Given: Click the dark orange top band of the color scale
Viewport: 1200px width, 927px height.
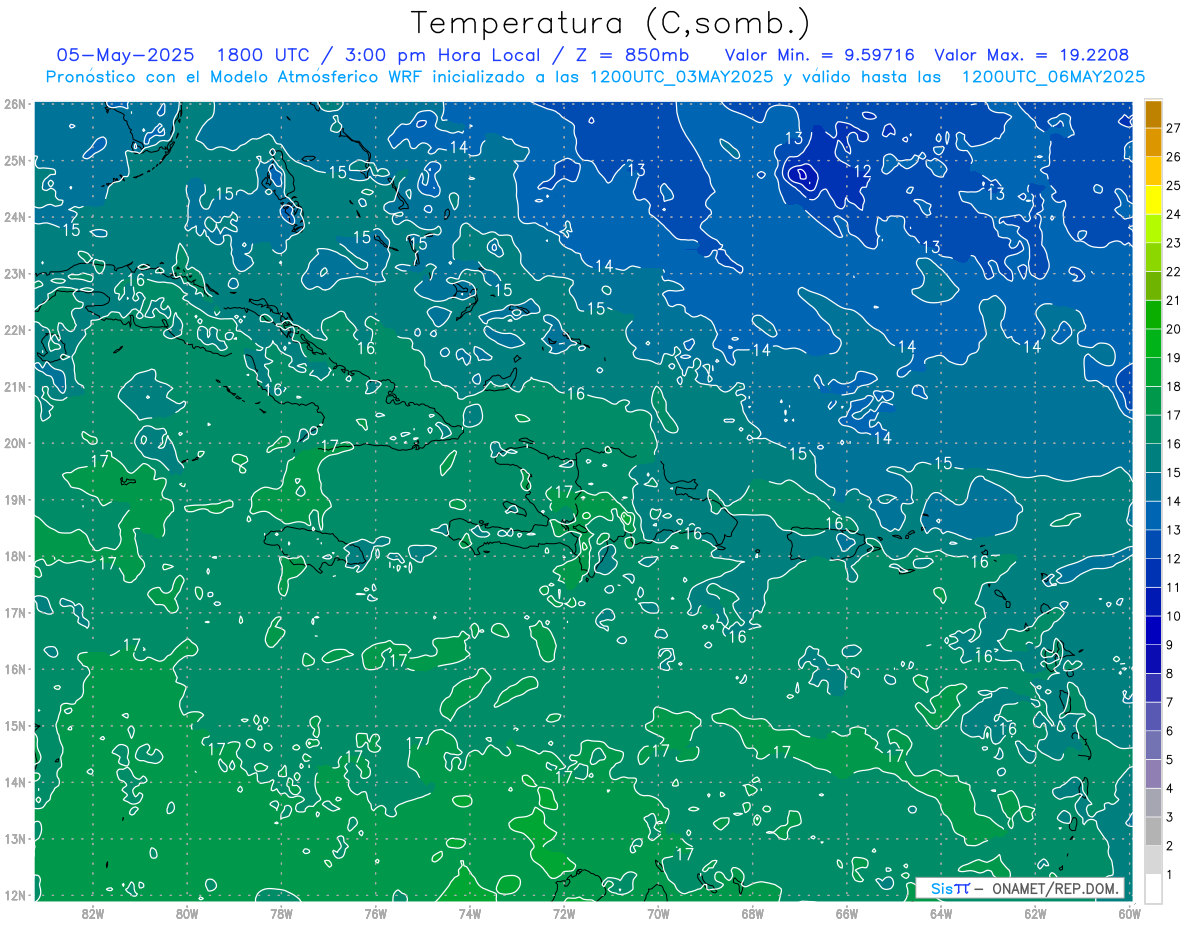Looking at the screenshot, I should pos(1153,113).
